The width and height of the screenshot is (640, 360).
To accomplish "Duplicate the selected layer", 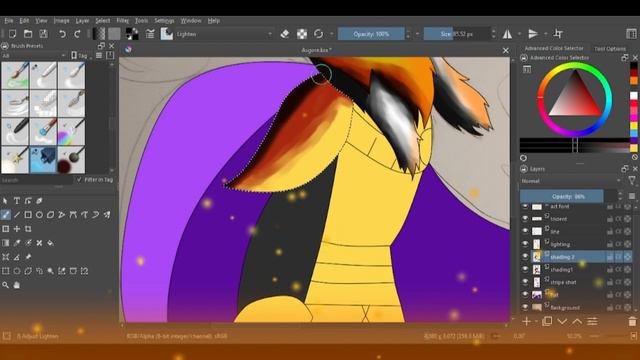I will click(547, 322).
